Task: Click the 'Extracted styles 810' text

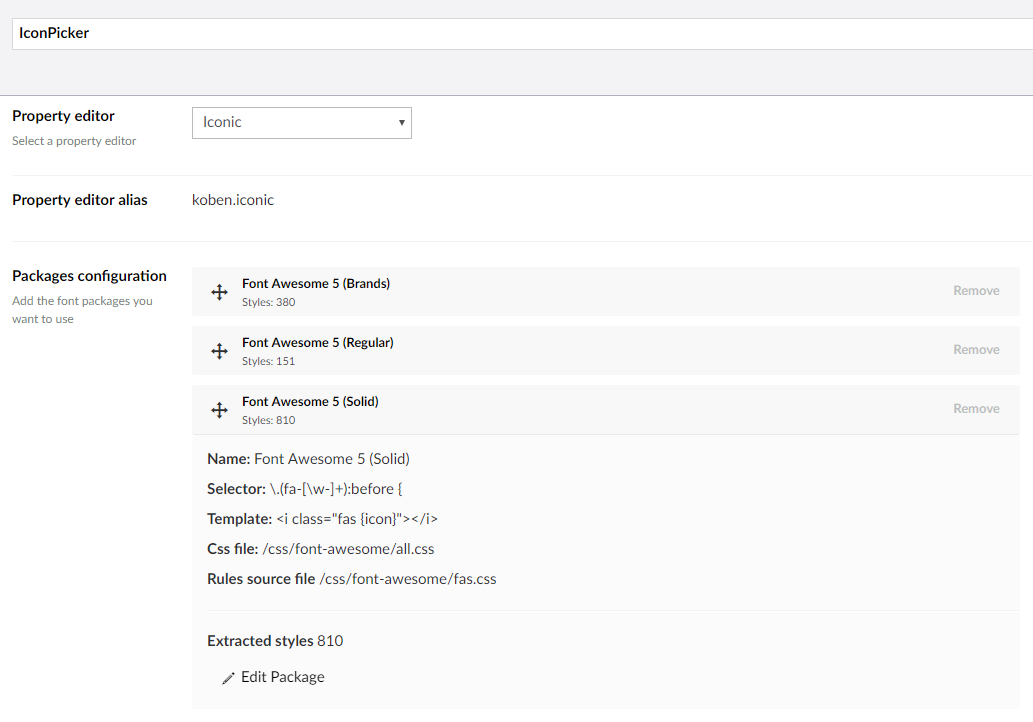Action: point(275,641)
